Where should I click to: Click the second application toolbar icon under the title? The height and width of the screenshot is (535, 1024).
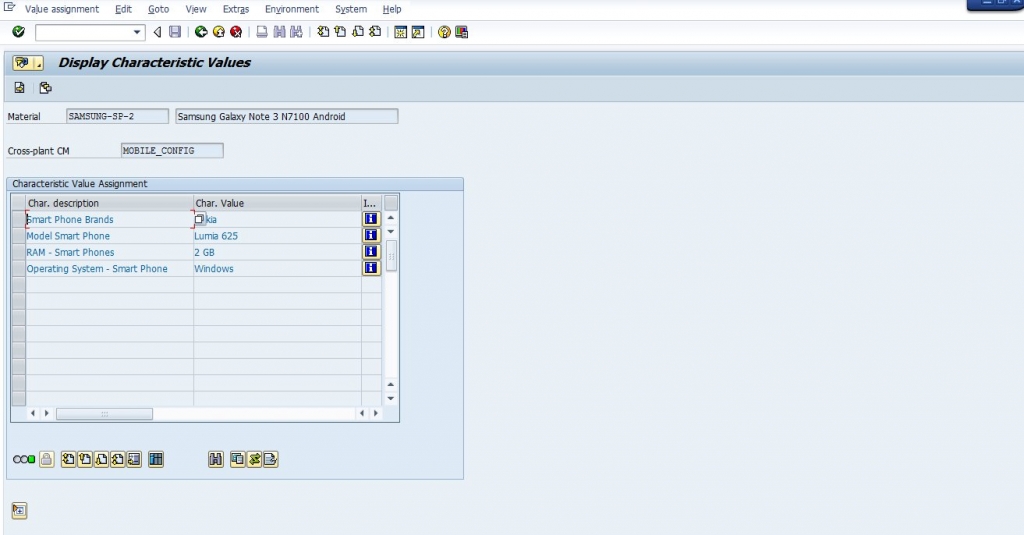[x=45, y=88]
